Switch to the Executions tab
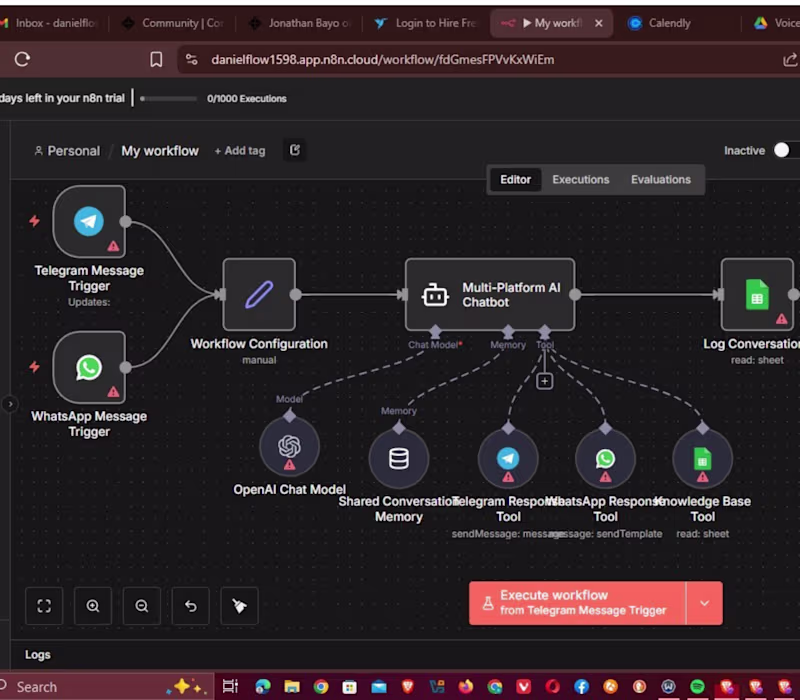The height and width of the screenshot is (700, 800). (x=581, y=180)
